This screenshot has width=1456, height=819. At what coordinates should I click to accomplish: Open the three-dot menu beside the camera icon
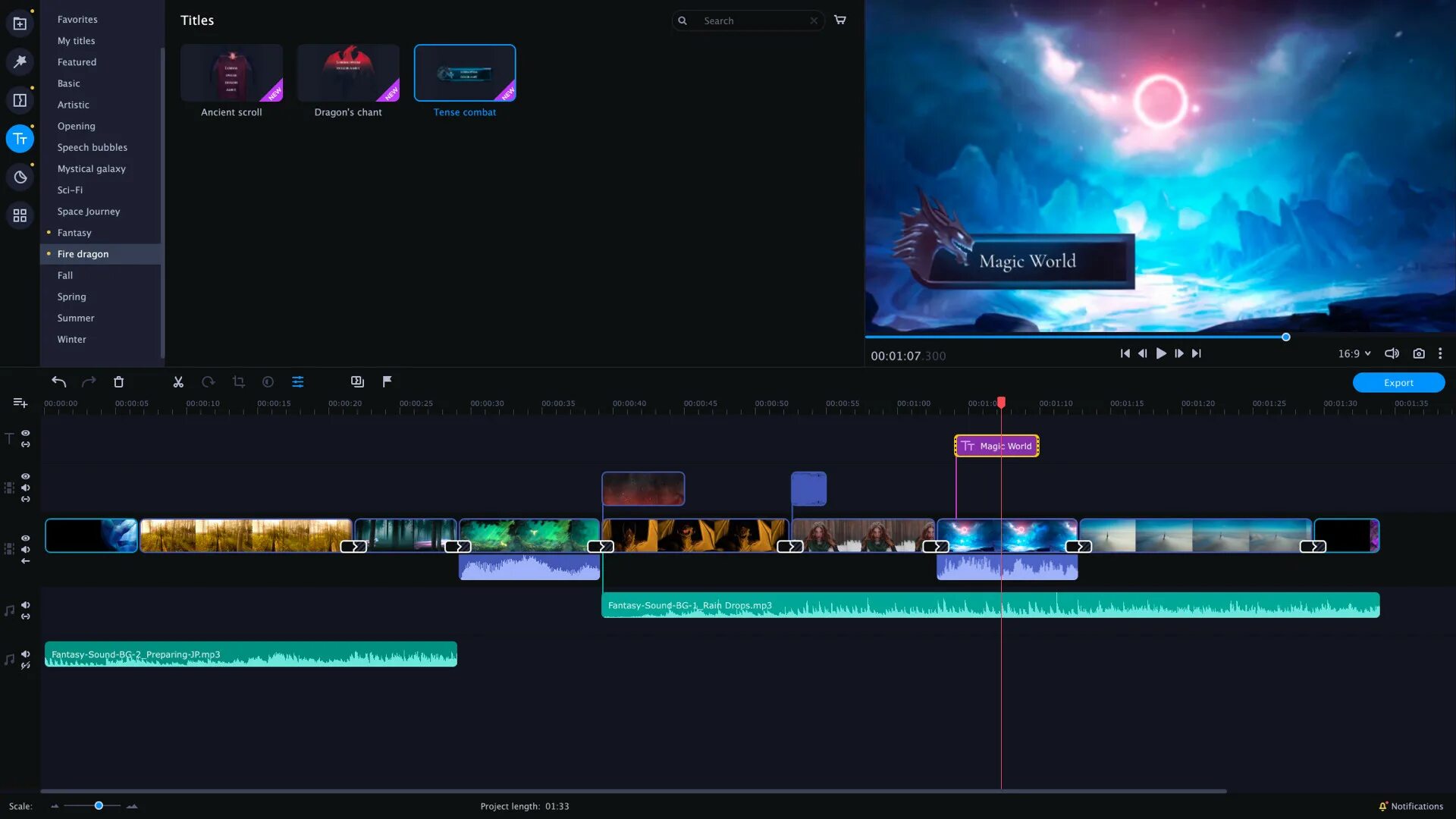click(1440, 353)
